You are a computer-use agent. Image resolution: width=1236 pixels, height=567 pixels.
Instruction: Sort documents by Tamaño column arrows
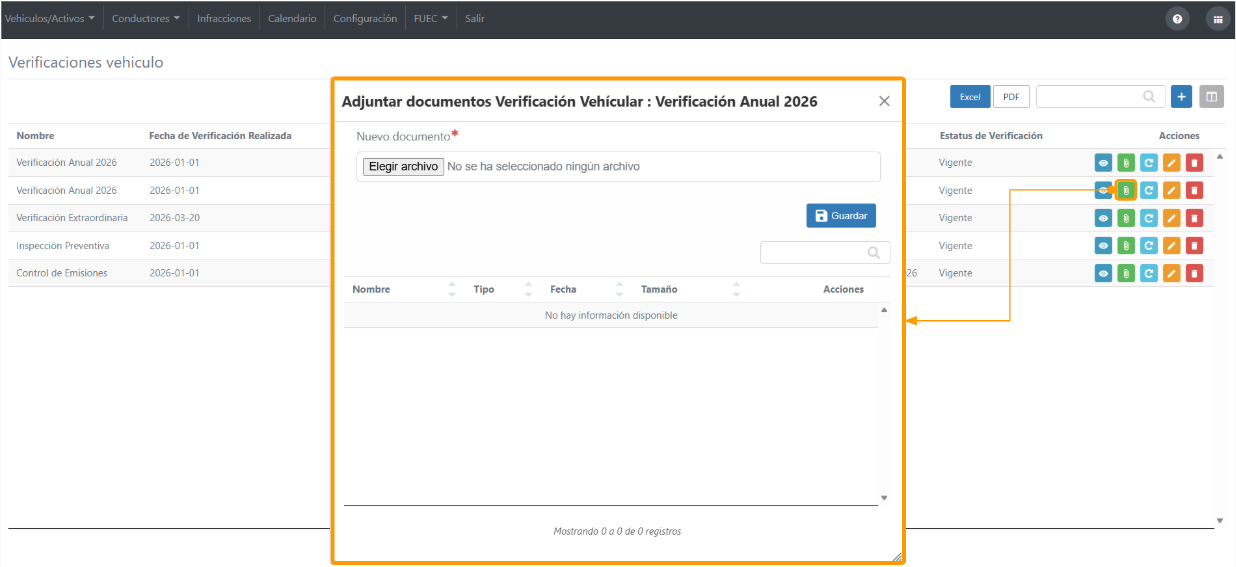coord(736,289)
